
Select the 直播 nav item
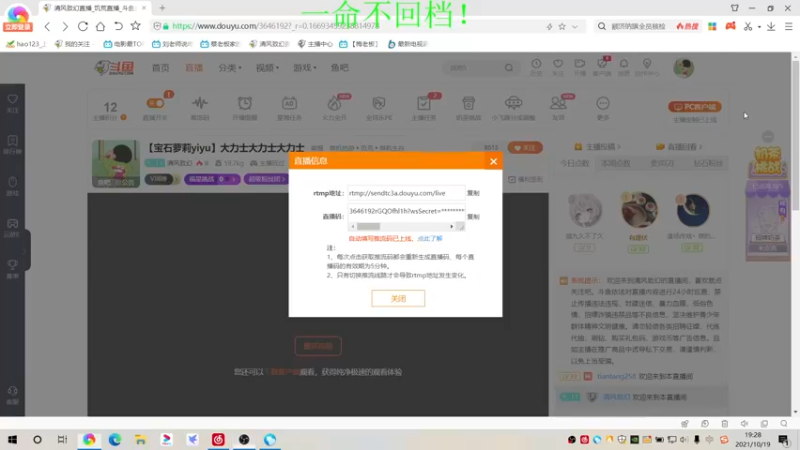coord(194,68)
